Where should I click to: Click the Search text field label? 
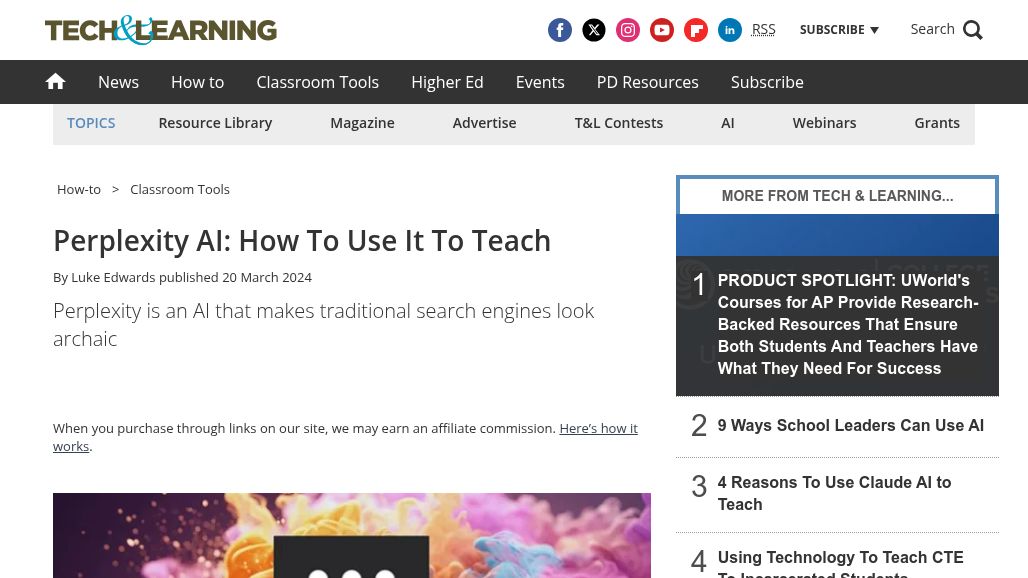[932, 29]
